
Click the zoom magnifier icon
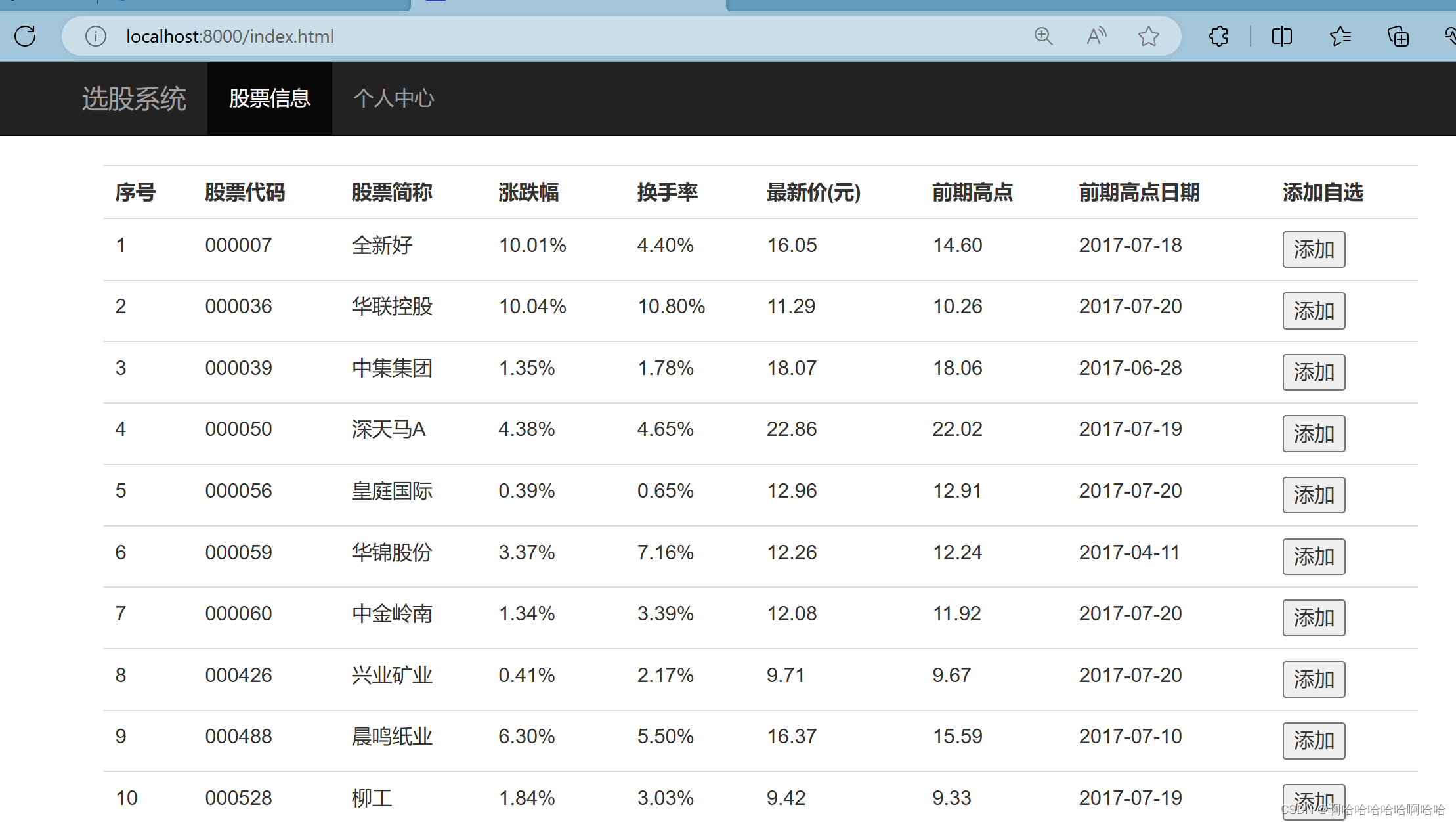(x=1043, y=36)
